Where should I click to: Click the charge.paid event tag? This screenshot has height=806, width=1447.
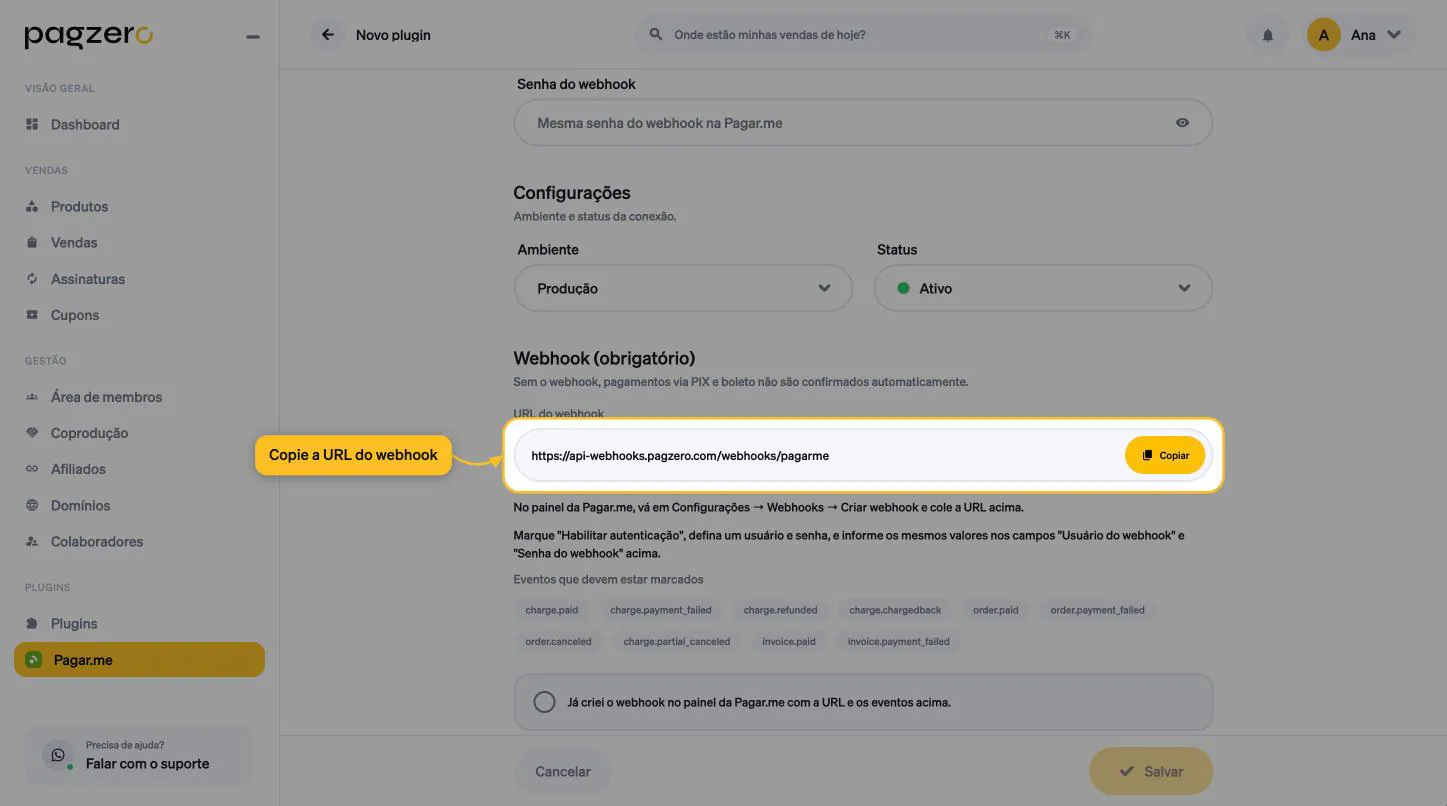pyautogui.click(x=552, y=610)
